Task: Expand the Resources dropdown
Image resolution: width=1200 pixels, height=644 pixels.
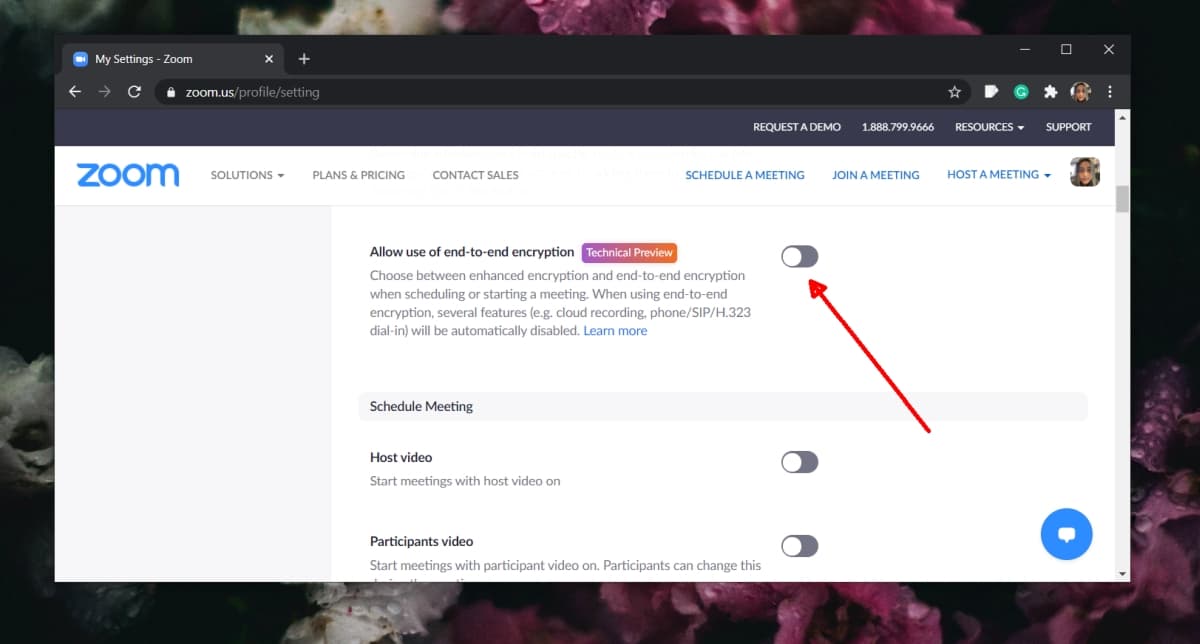Action: click(x=989, y=127)
